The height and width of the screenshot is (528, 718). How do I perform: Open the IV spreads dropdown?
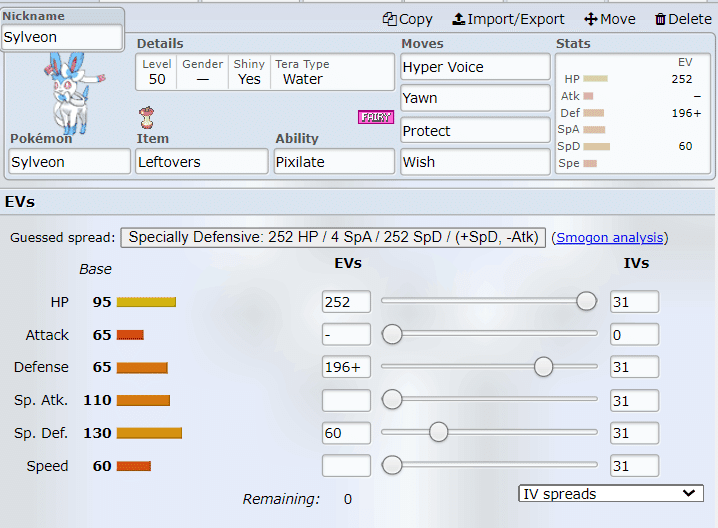tap(611, 494)
